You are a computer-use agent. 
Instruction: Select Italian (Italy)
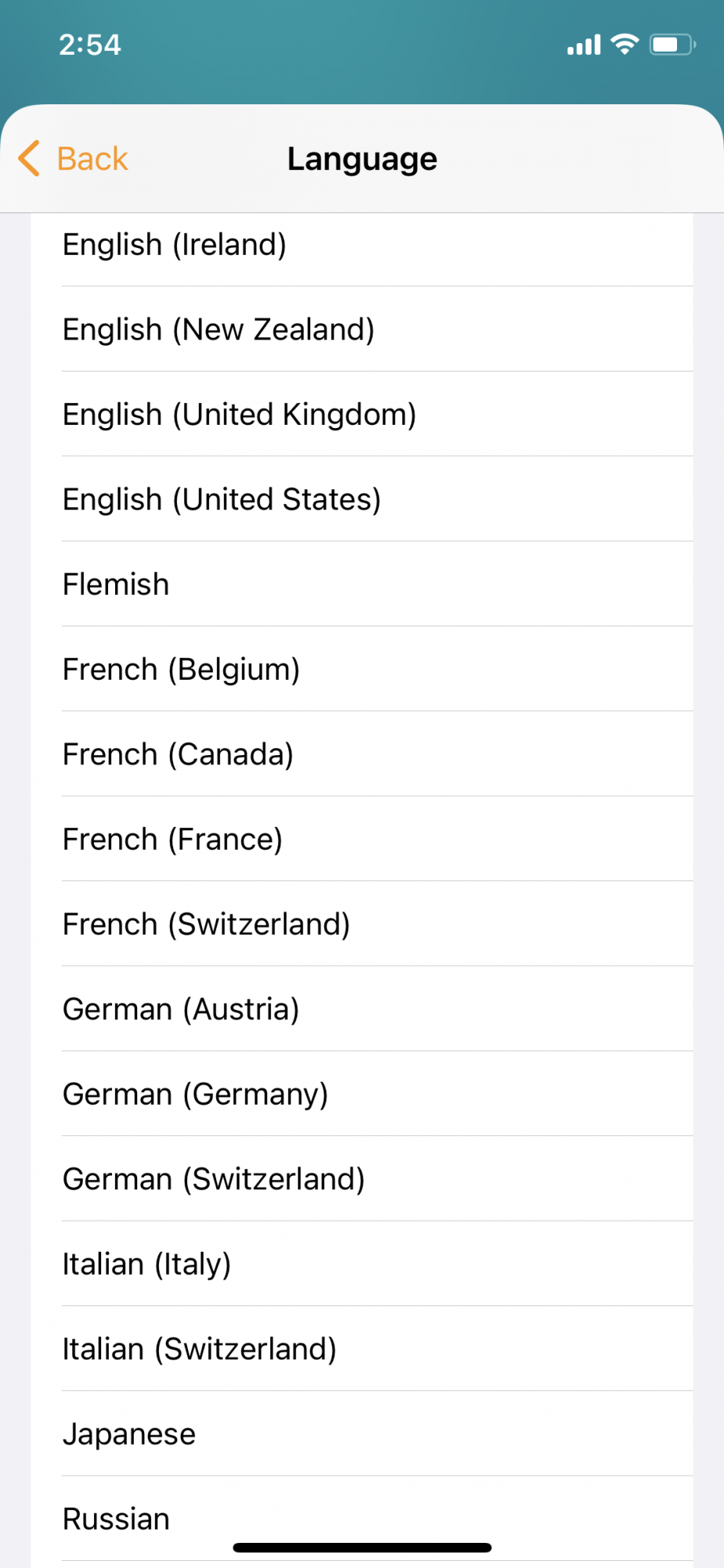pos(362,1264)
